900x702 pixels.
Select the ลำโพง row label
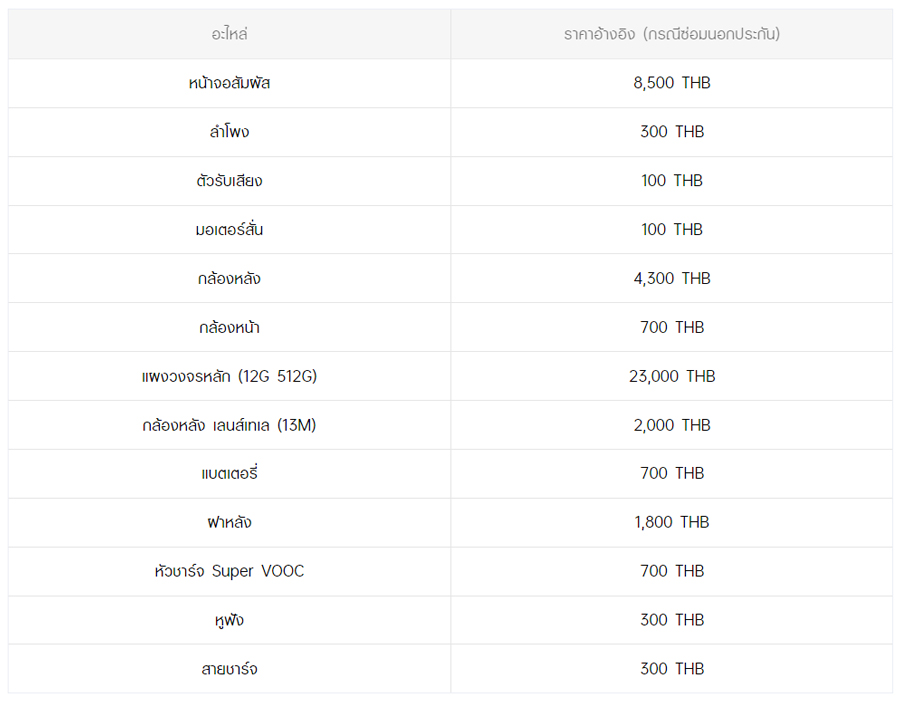[x=229, y=132]
